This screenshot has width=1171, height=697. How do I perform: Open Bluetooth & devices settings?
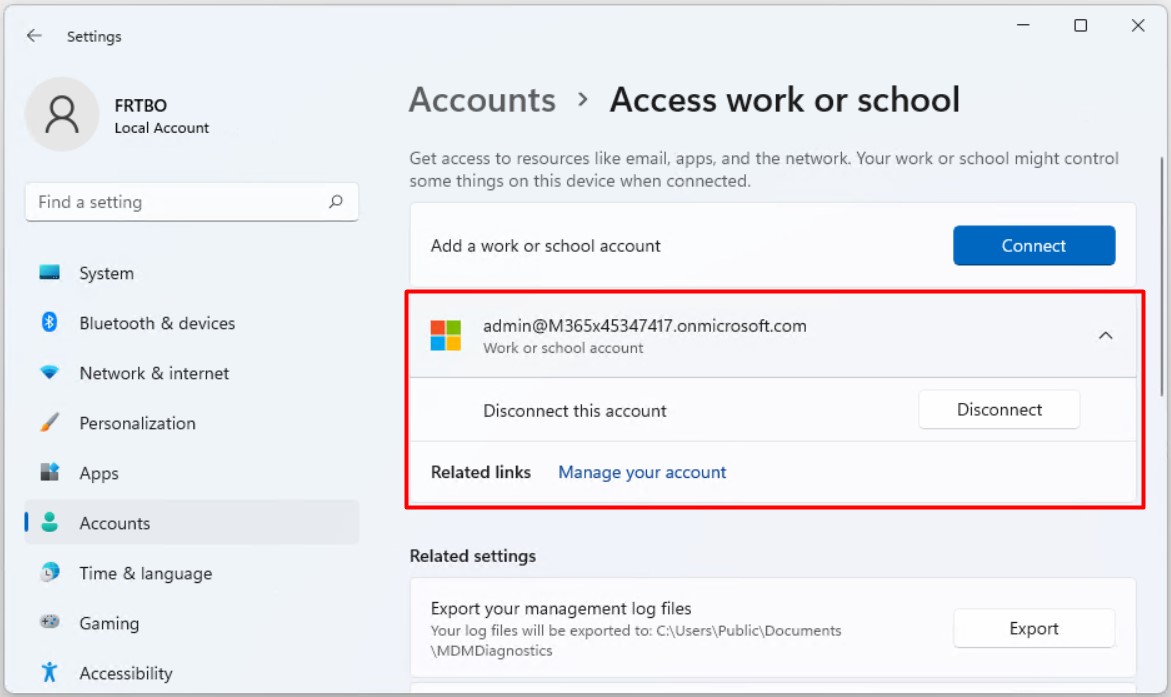158,323
